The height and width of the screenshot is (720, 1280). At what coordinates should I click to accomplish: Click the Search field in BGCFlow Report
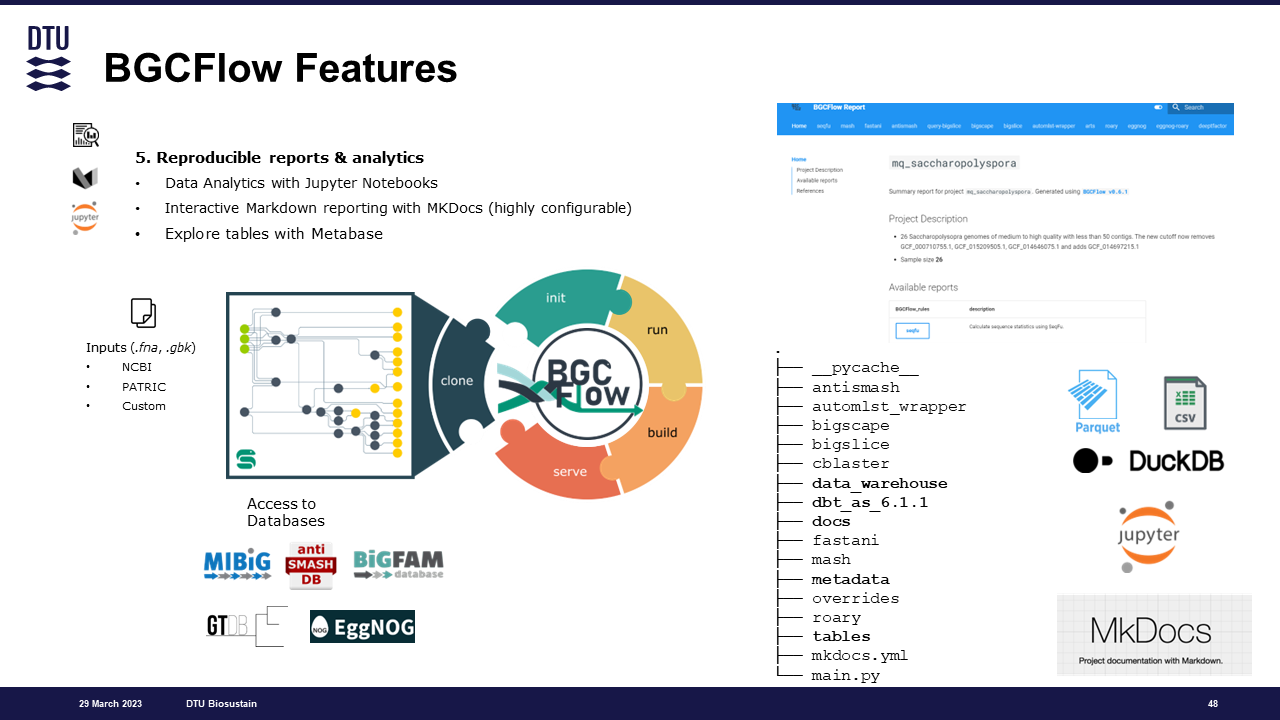point(1201,107)
